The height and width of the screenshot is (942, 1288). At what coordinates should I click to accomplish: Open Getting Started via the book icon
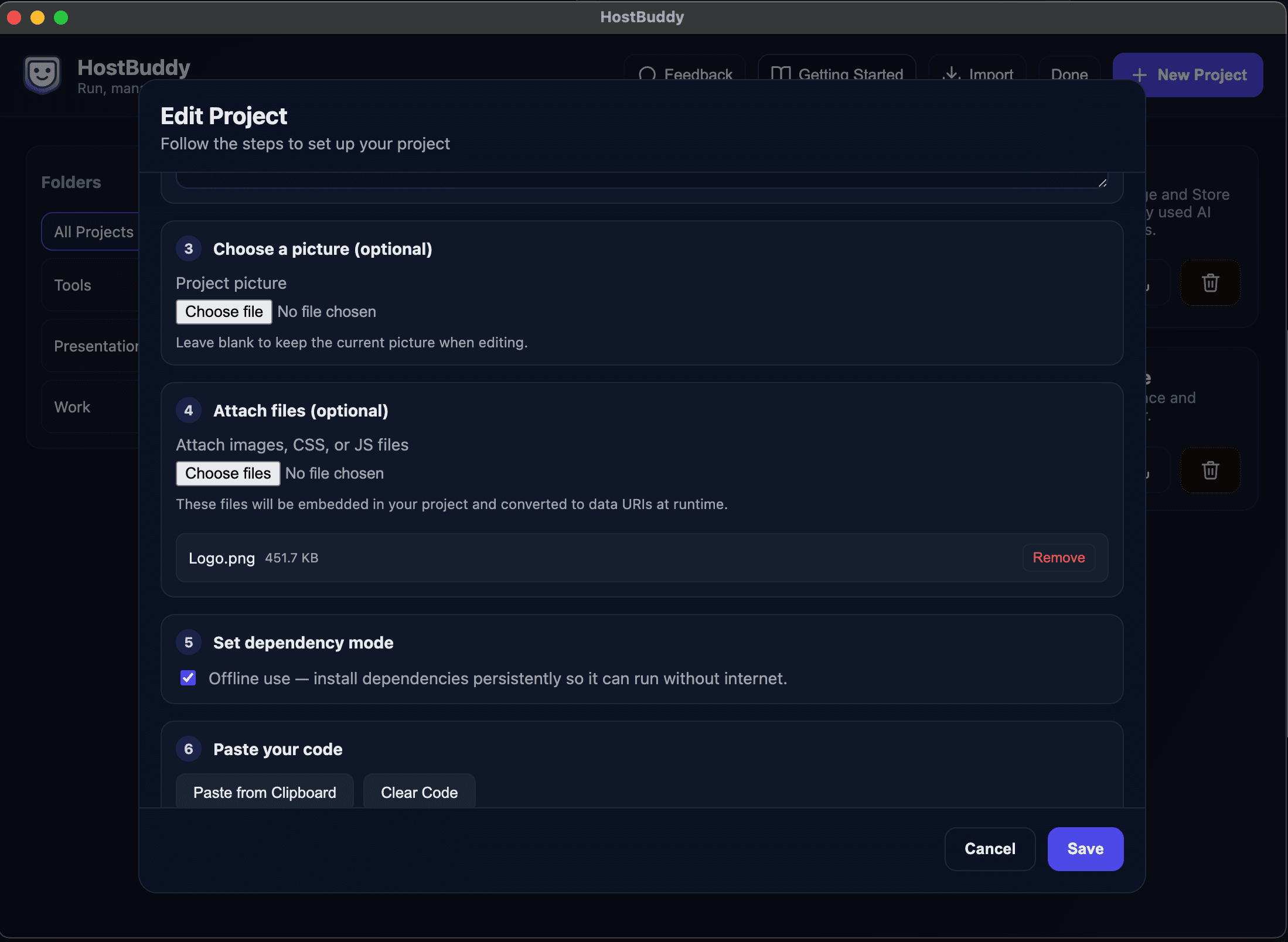(781, 74)
